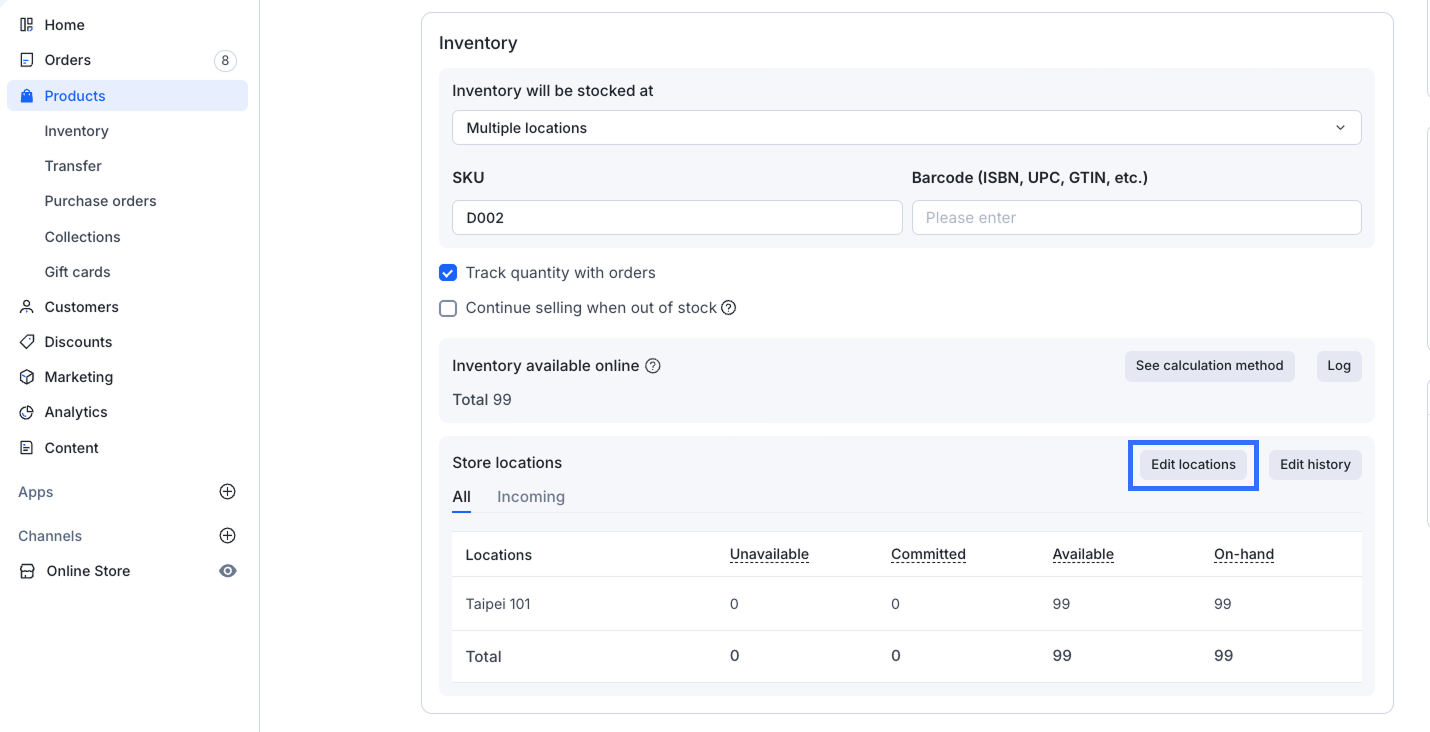Add a new app with plus icon
1430x732 pixels.
coord(227,492)
